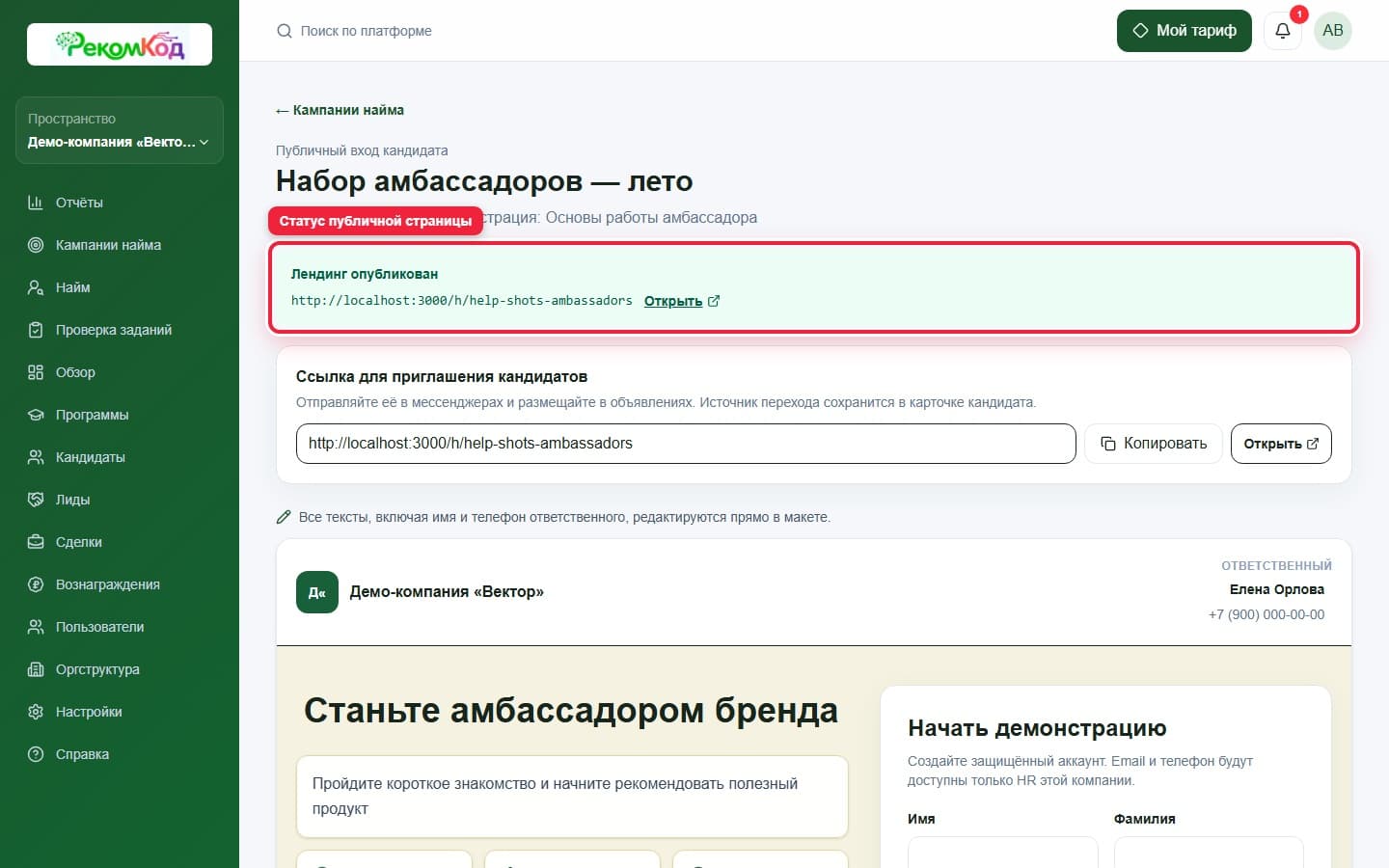
Task: Click the Найм person-search icon
Action: coord(36,287)
